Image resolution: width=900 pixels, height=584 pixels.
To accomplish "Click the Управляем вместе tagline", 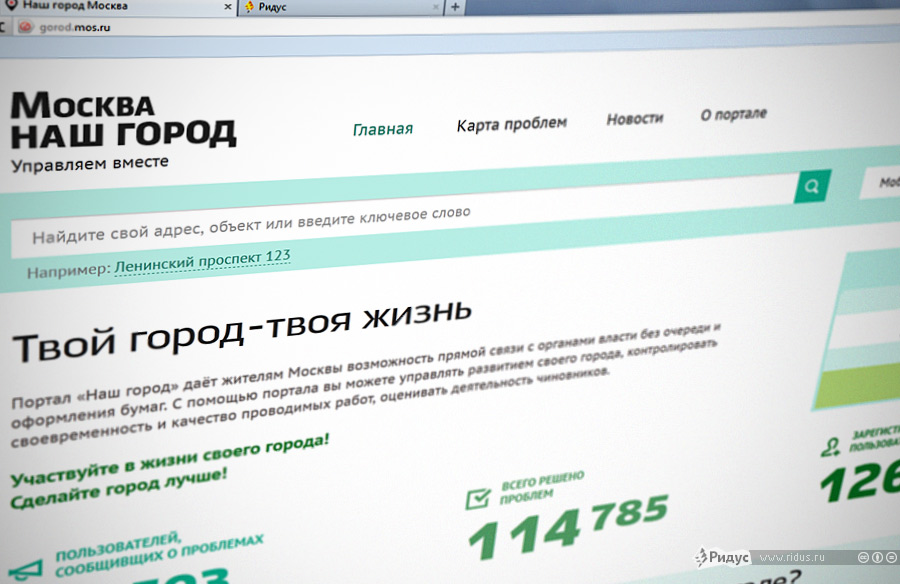I will coord(90,164).
